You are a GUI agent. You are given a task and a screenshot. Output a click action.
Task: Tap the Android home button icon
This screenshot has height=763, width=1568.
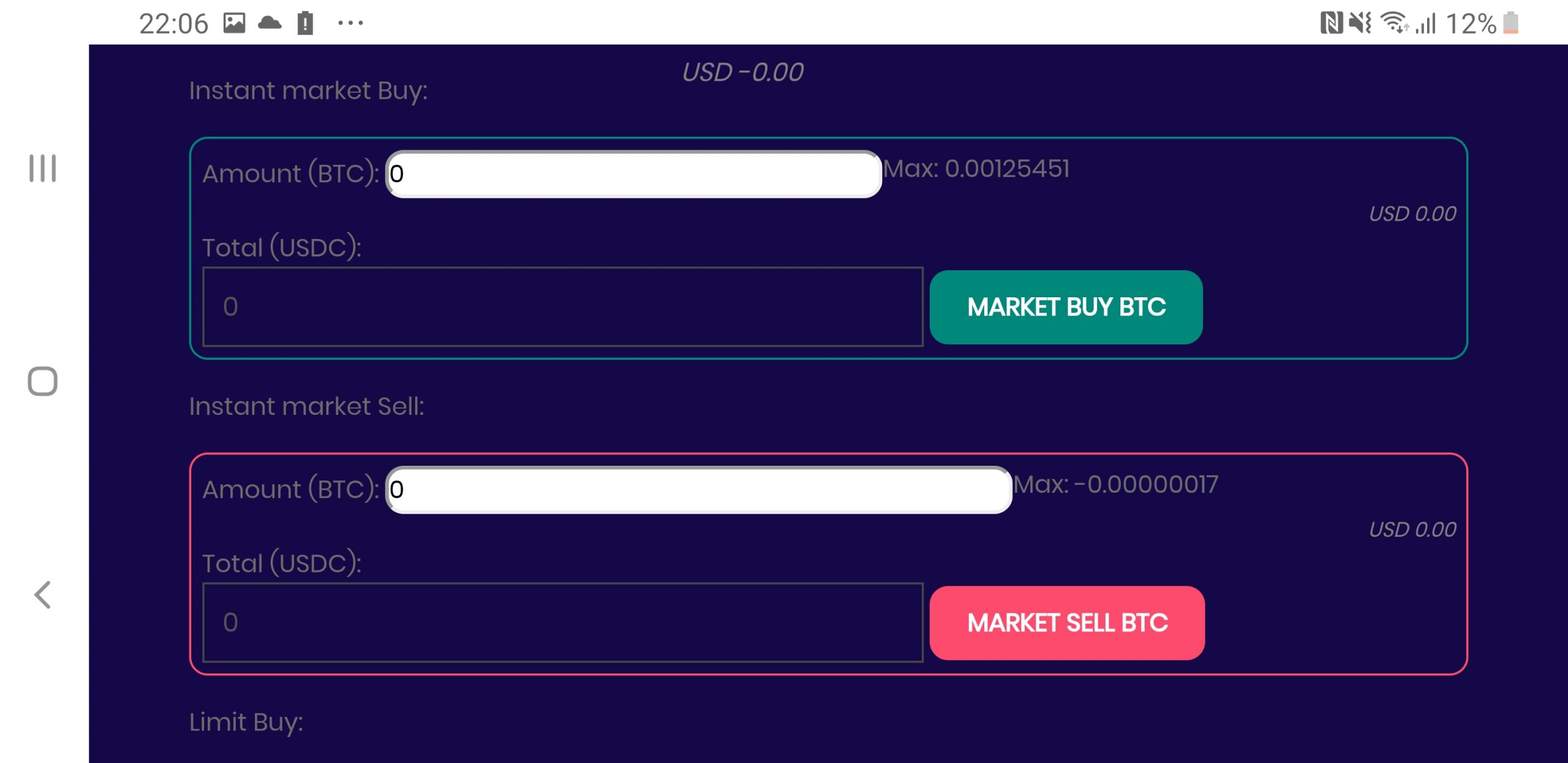point(43,381)
